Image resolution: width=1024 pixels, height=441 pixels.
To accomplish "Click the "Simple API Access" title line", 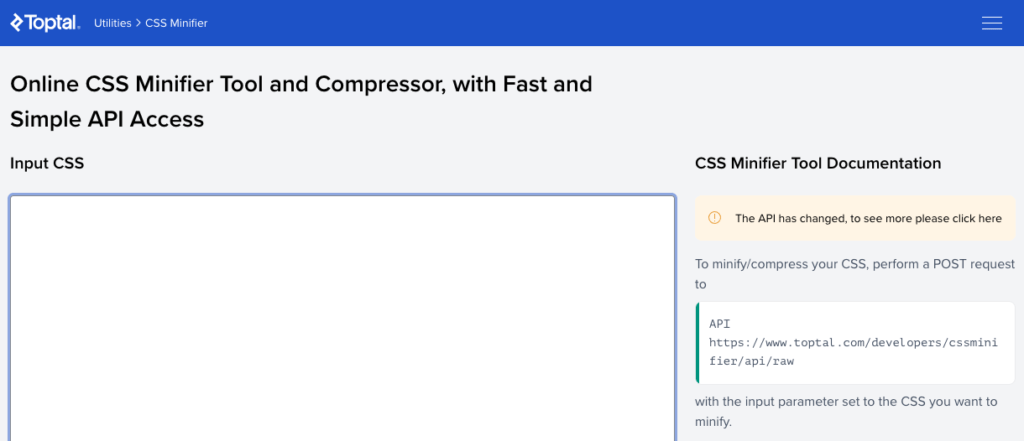I will [x=107, y=120].
